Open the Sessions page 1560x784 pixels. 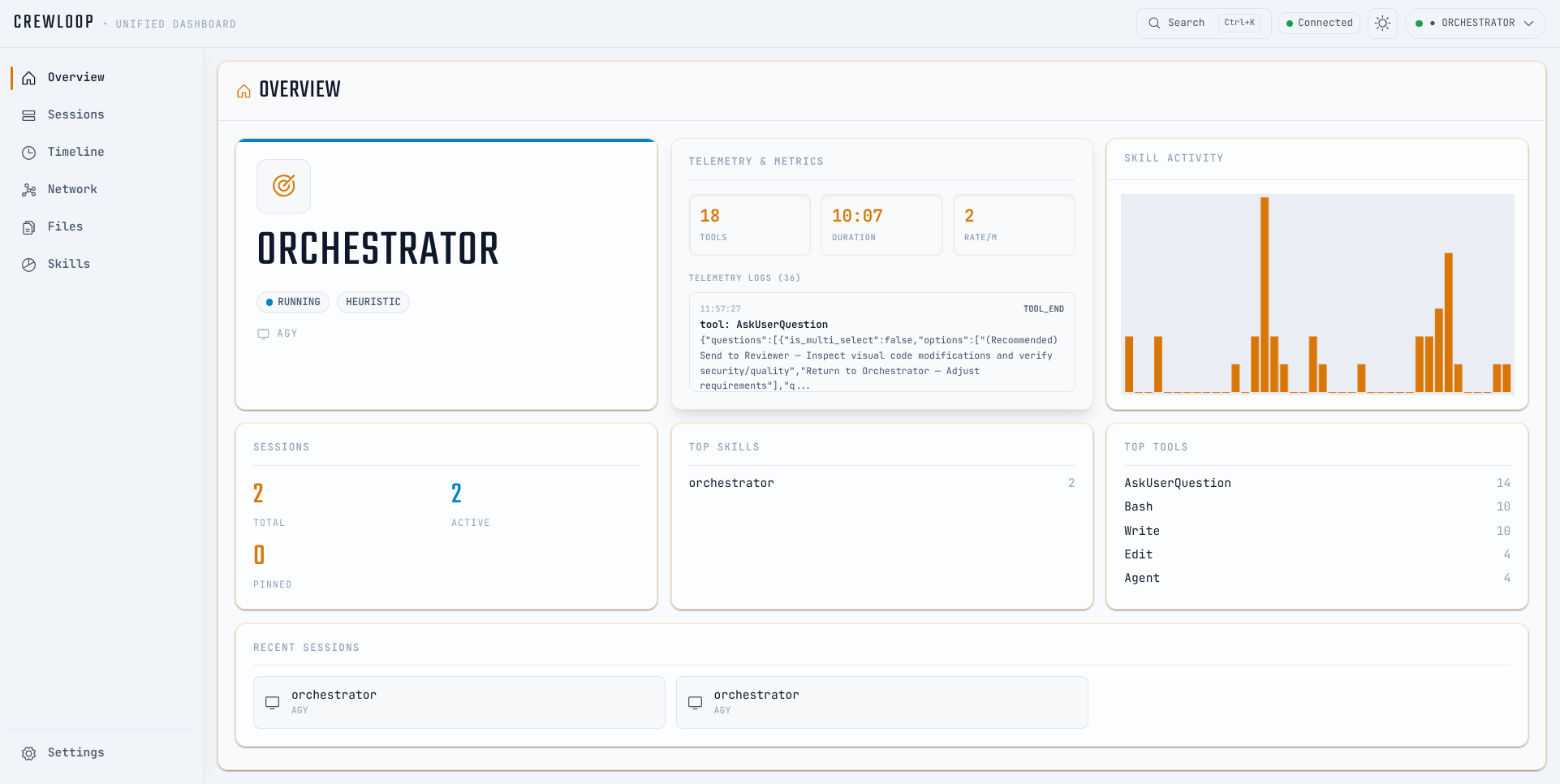coord(101,114)
